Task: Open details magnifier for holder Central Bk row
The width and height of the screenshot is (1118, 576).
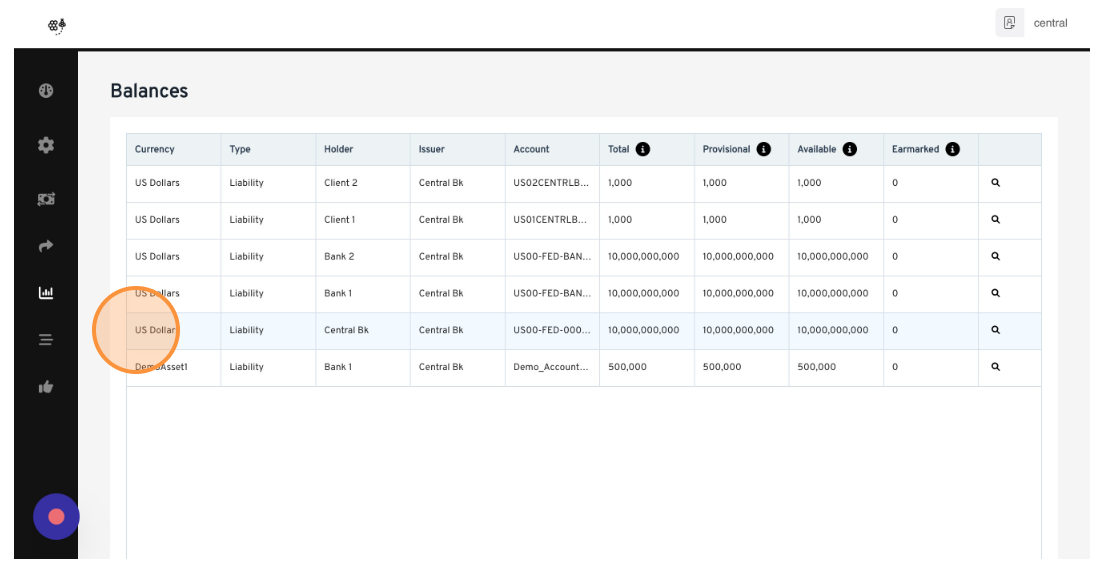Action: tap(995, 330)
